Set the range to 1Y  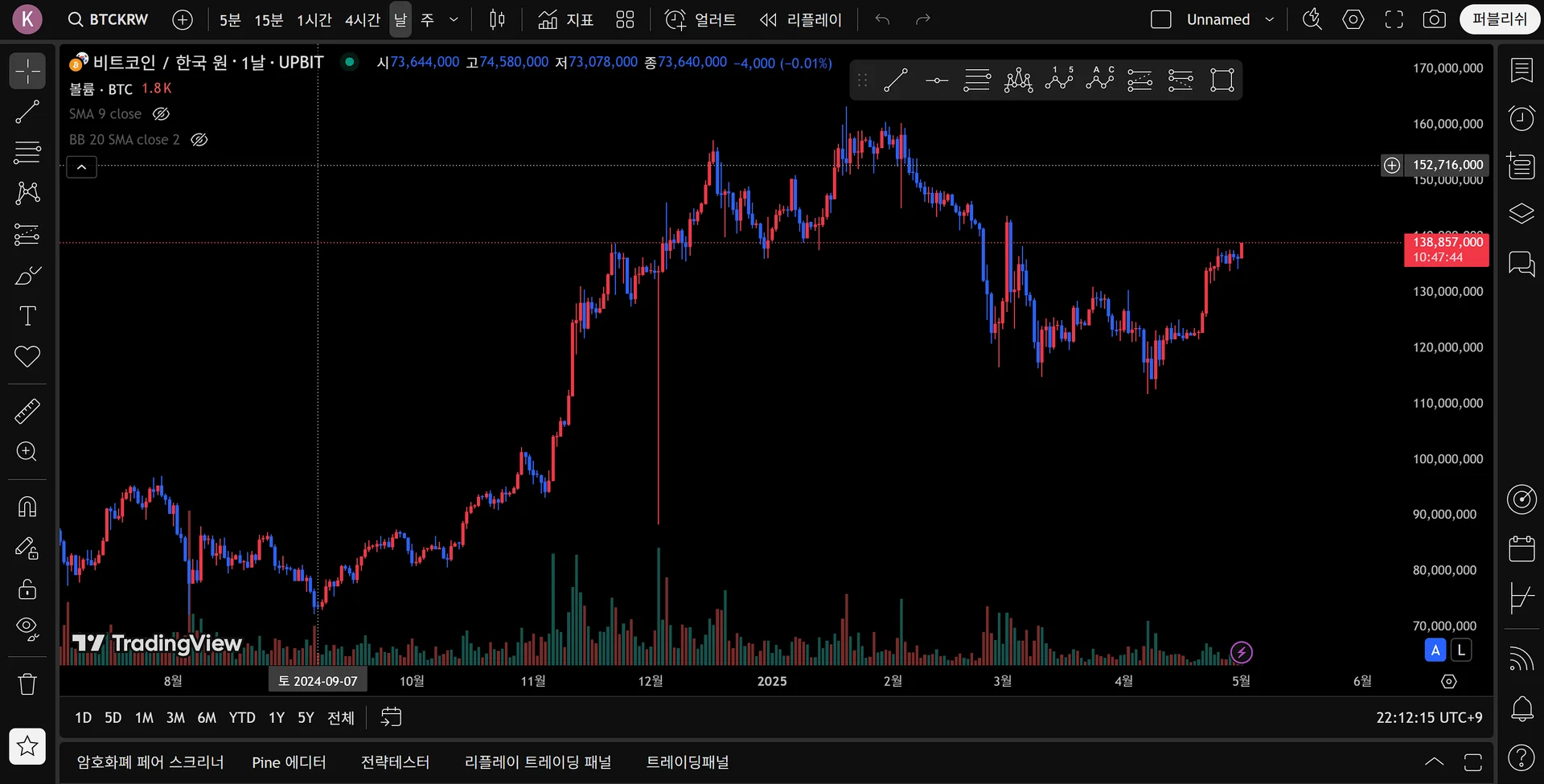tap(277, 717)
